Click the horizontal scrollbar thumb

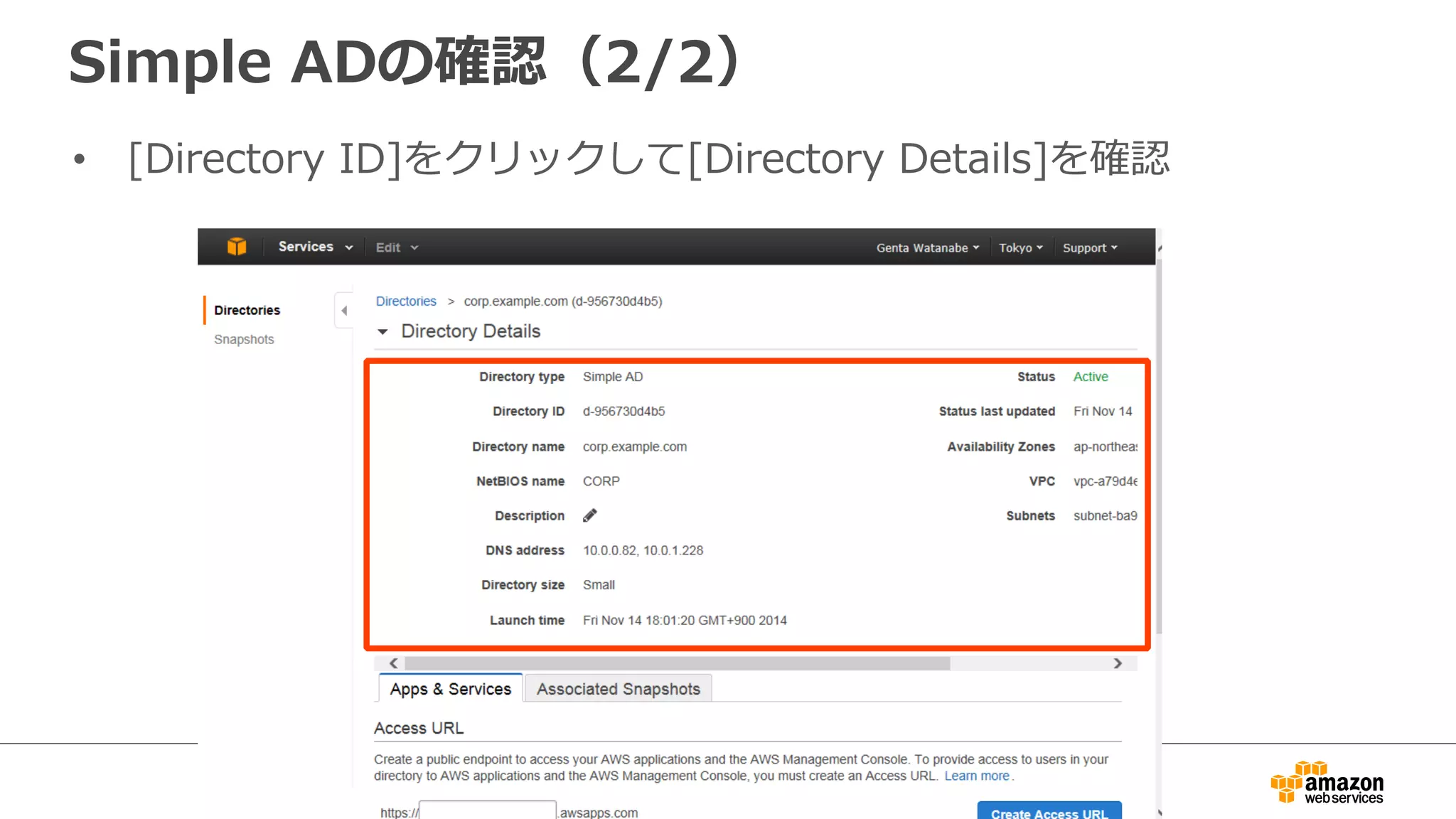678,663
